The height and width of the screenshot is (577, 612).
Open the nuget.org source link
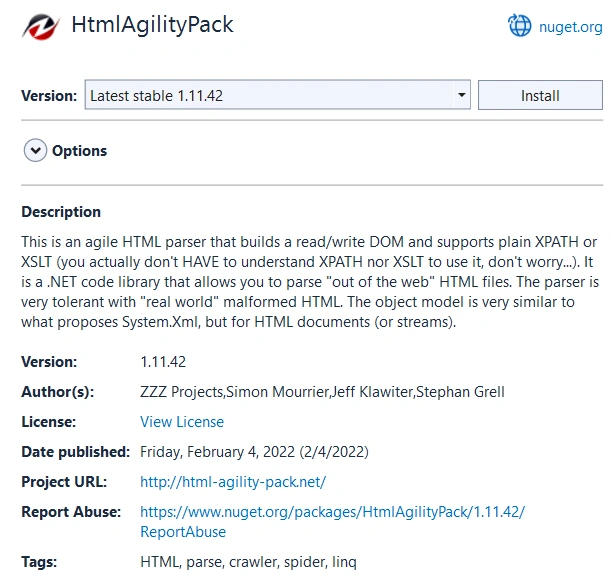click(571, 27)
